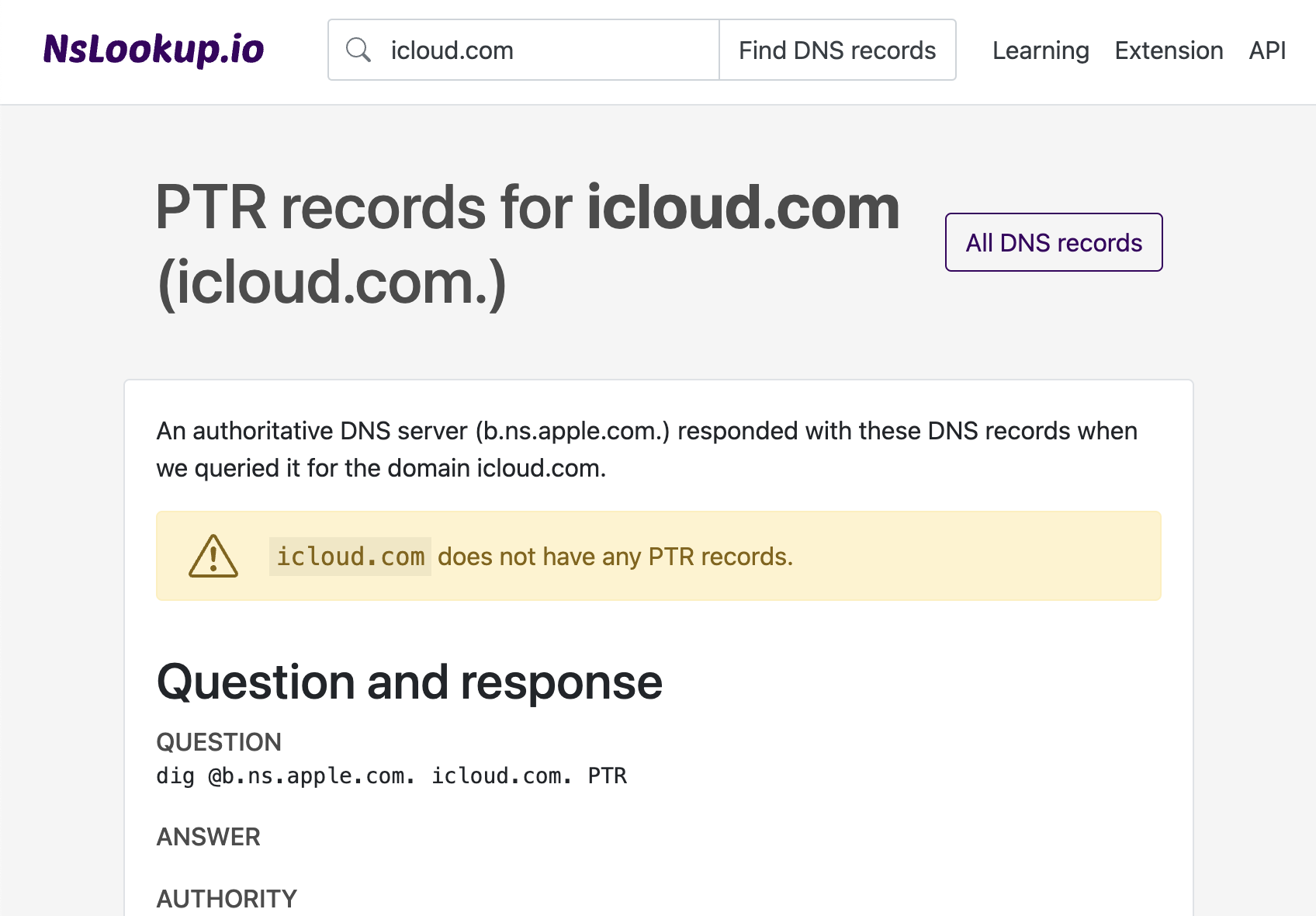Click the yellow PTR warning banner
Viewport: 1316px width, 916px height.
[x=658, y=556]
